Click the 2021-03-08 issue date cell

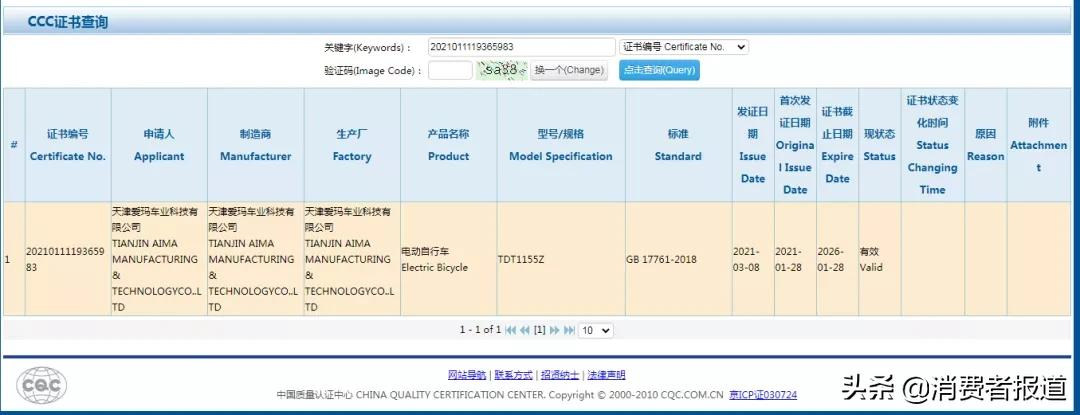[753, 259]
